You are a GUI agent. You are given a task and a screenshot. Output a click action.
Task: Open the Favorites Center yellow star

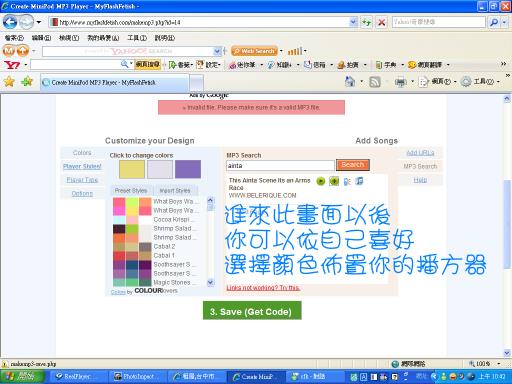tap(9, 81)
